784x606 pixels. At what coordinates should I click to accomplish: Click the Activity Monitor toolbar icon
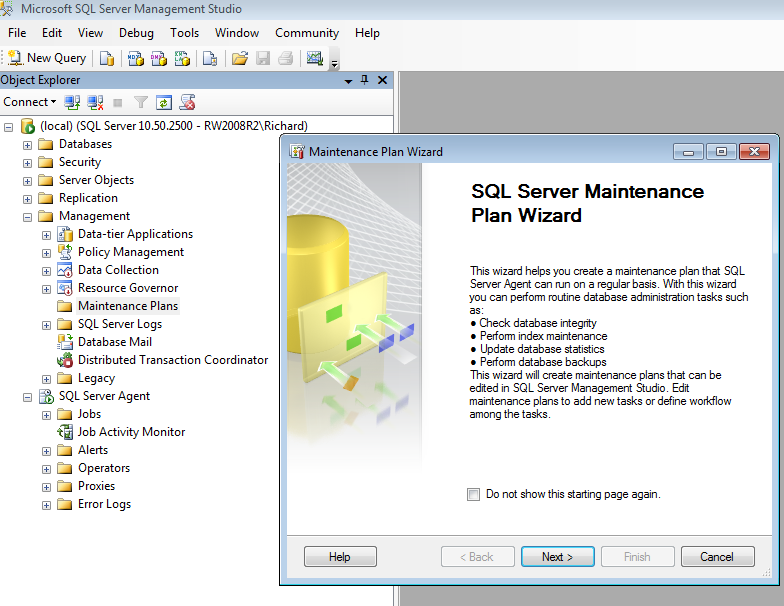tap(315, 58)
